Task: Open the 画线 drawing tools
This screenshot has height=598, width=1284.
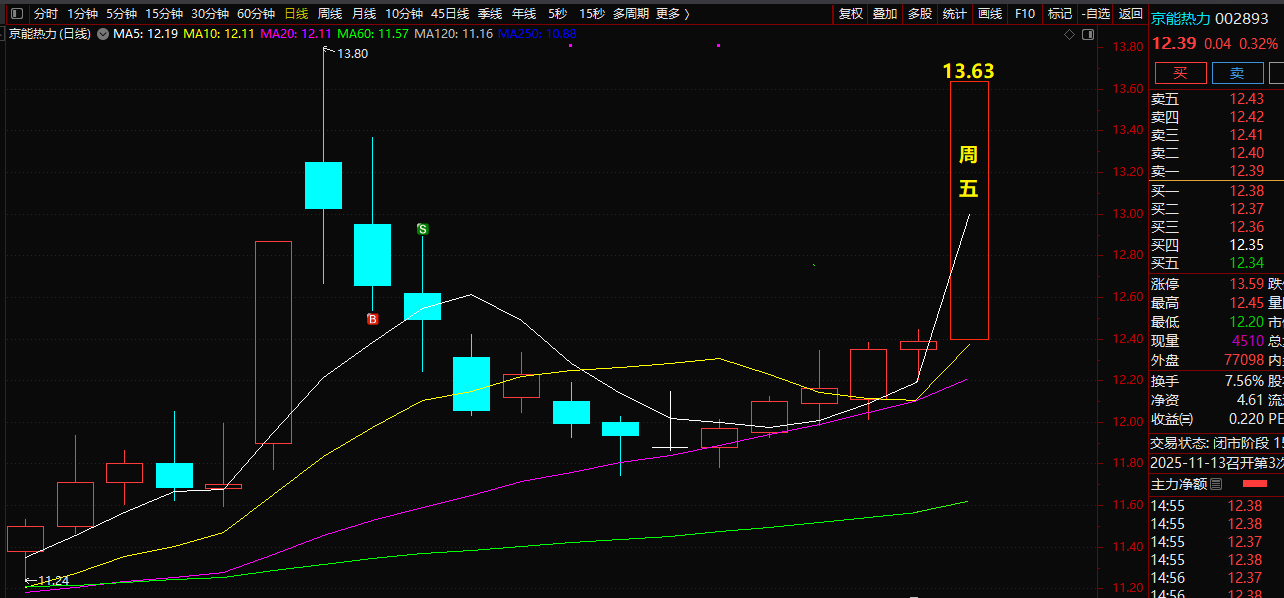Action: [x=990, y=14]
